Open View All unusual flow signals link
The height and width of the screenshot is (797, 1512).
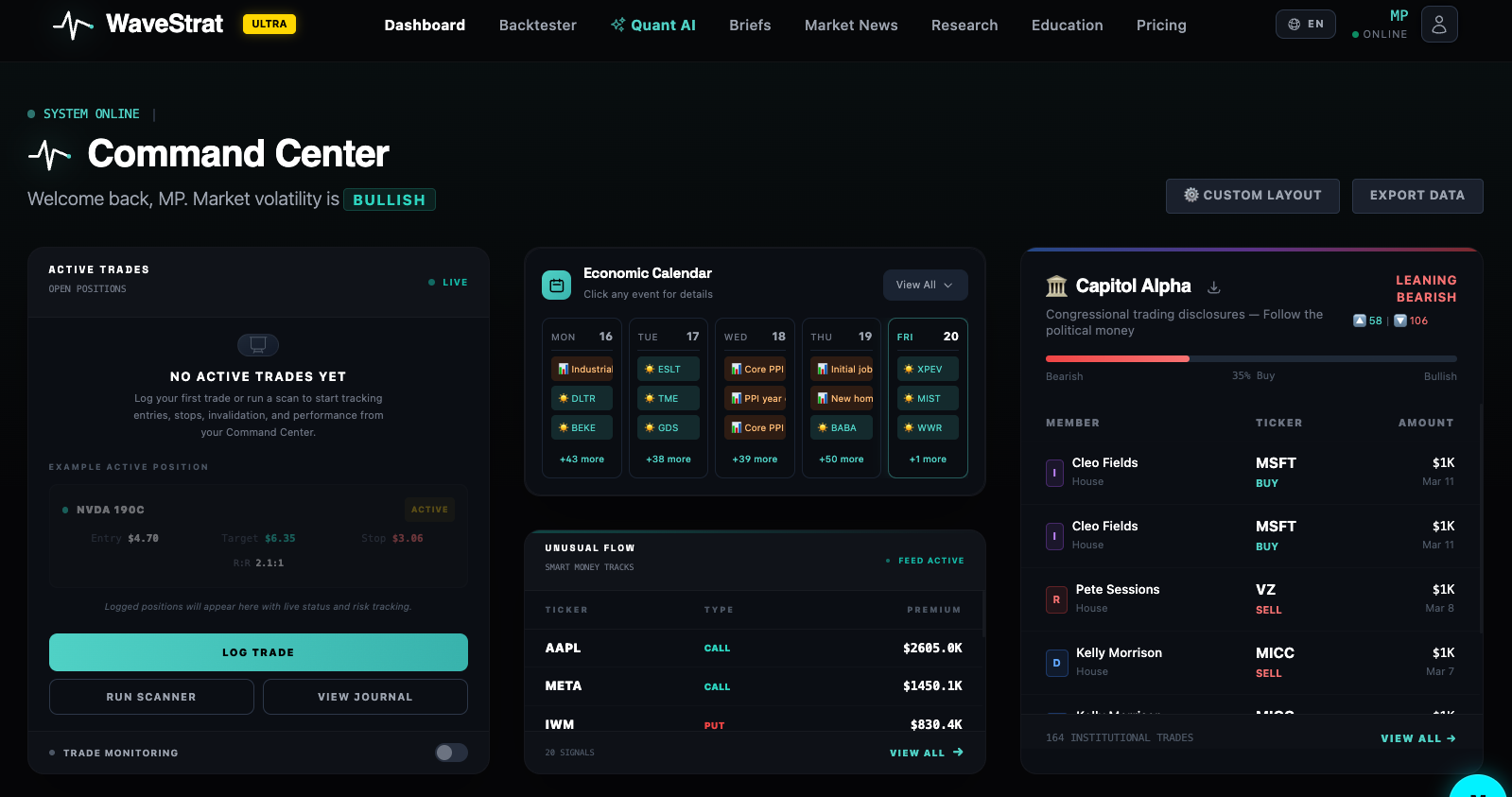926,753
